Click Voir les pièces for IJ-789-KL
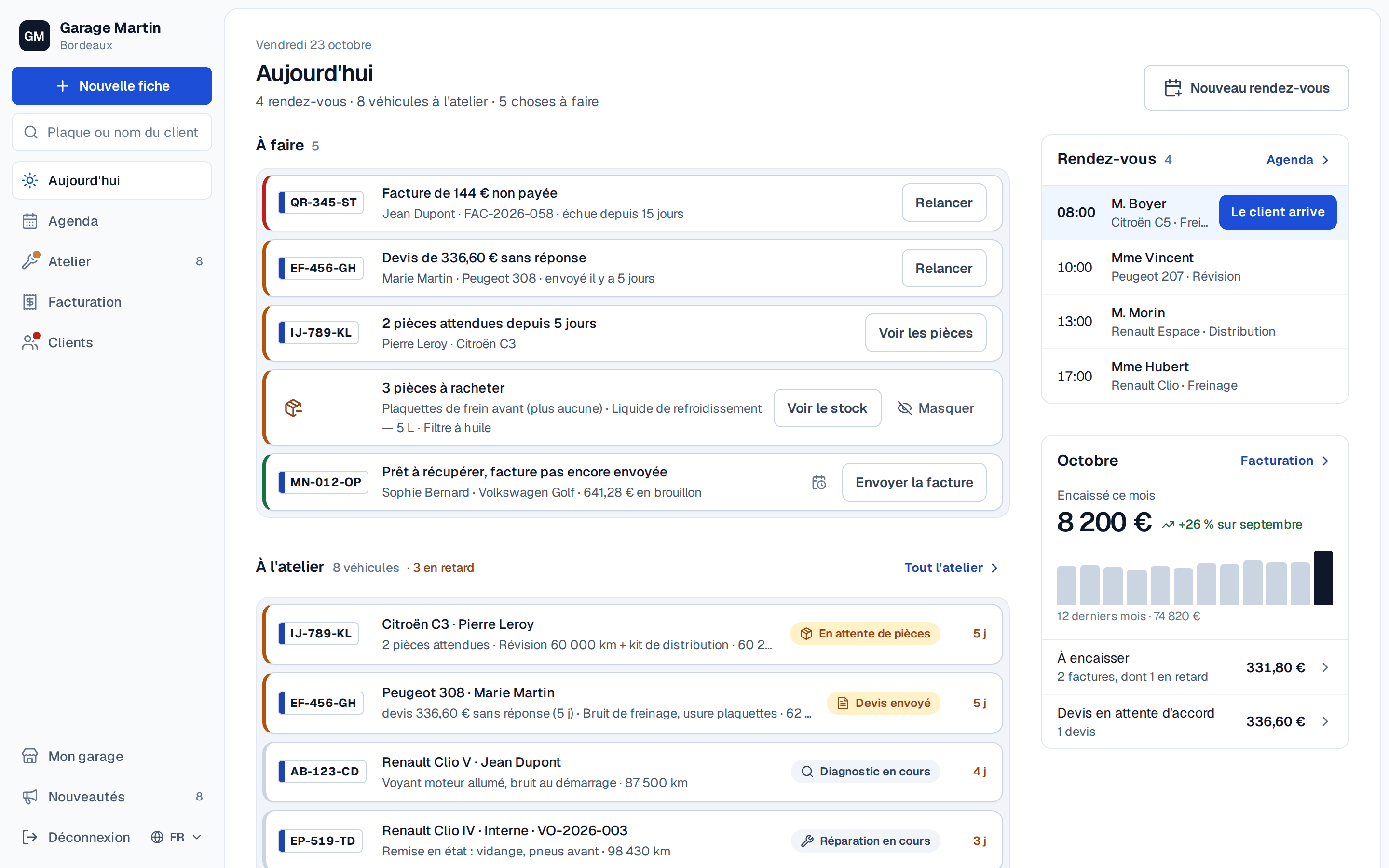 [925, 333]
